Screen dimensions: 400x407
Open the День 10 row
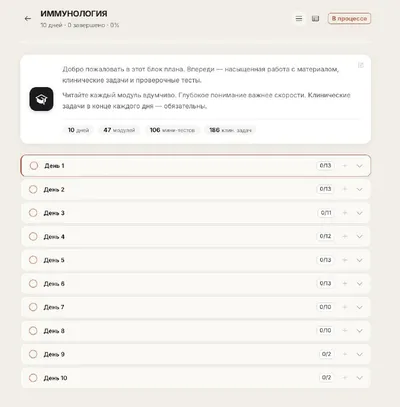click(196, 378)
